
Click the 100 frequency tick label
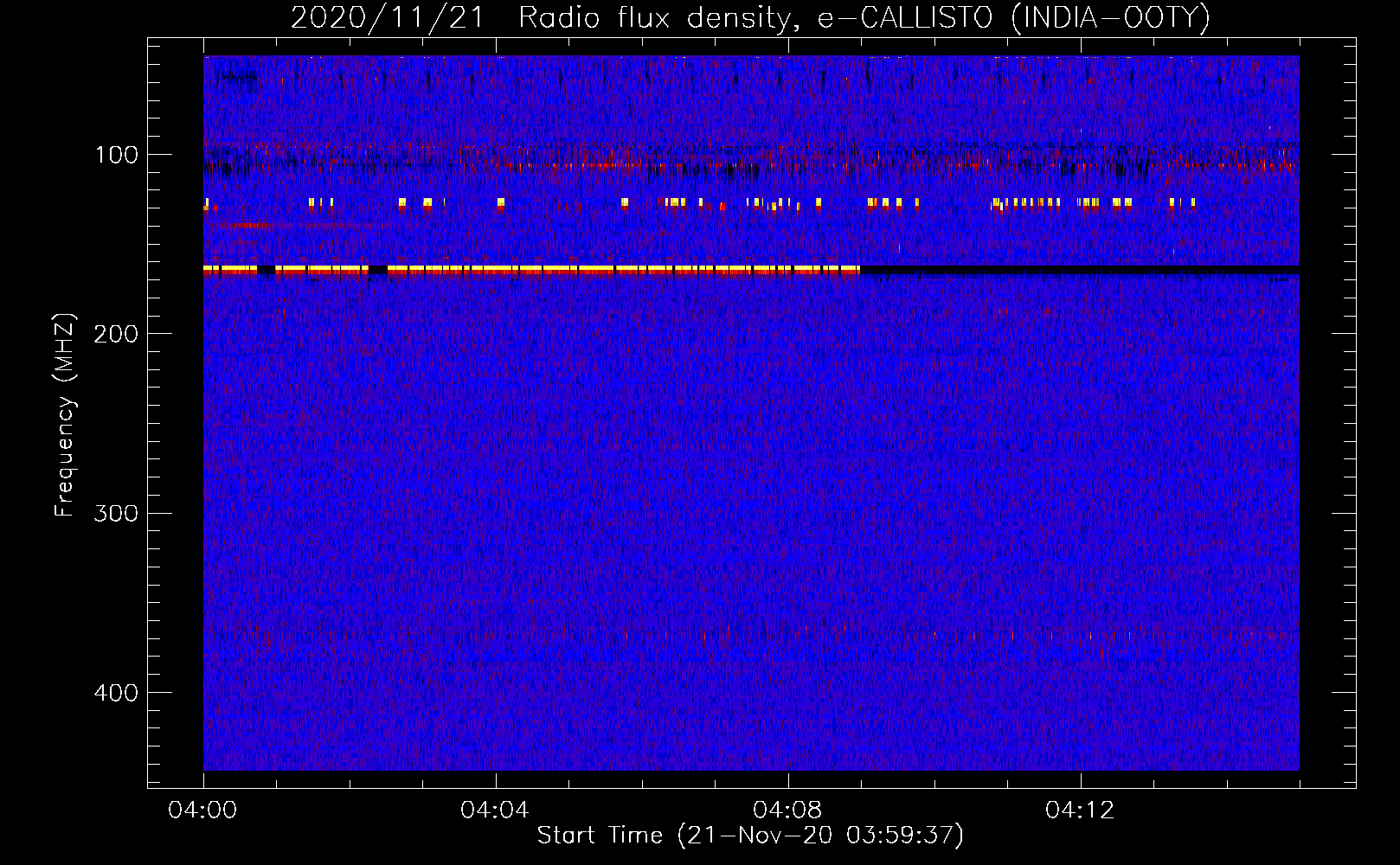coord(117,155)
